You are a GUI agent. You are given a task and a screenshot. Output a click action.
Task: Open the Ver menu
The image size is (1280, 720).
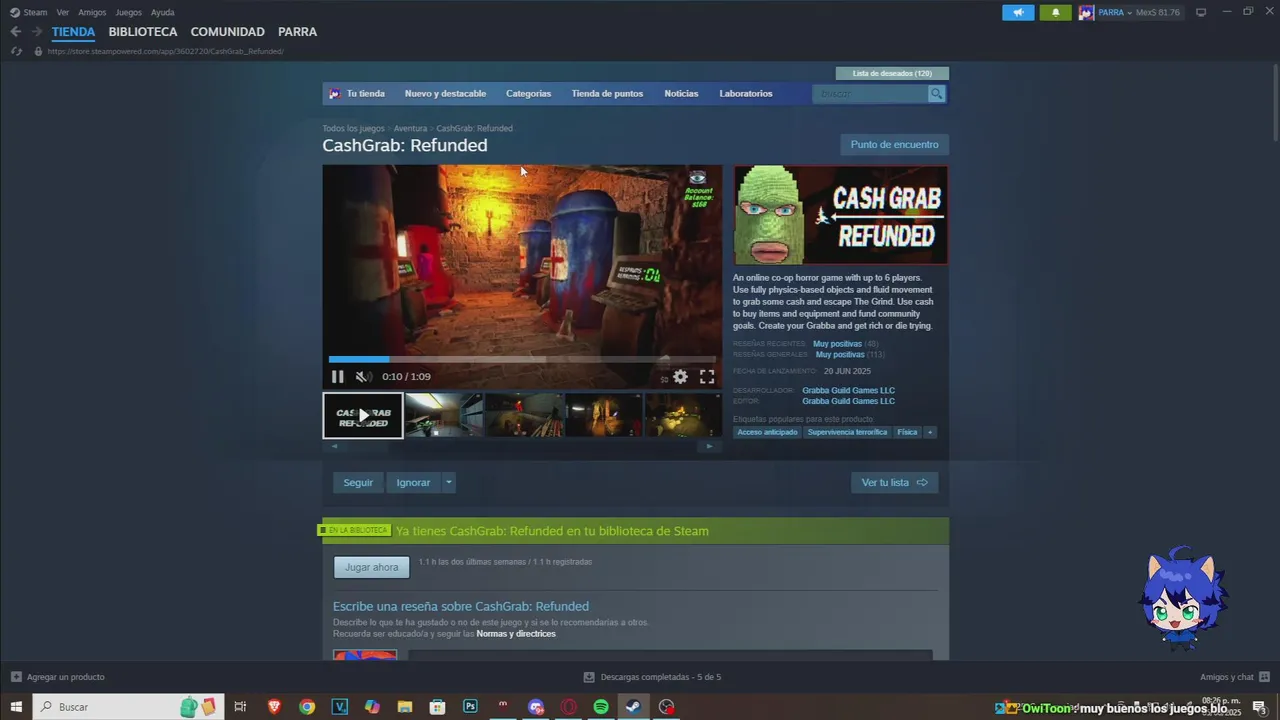[63, 12]
